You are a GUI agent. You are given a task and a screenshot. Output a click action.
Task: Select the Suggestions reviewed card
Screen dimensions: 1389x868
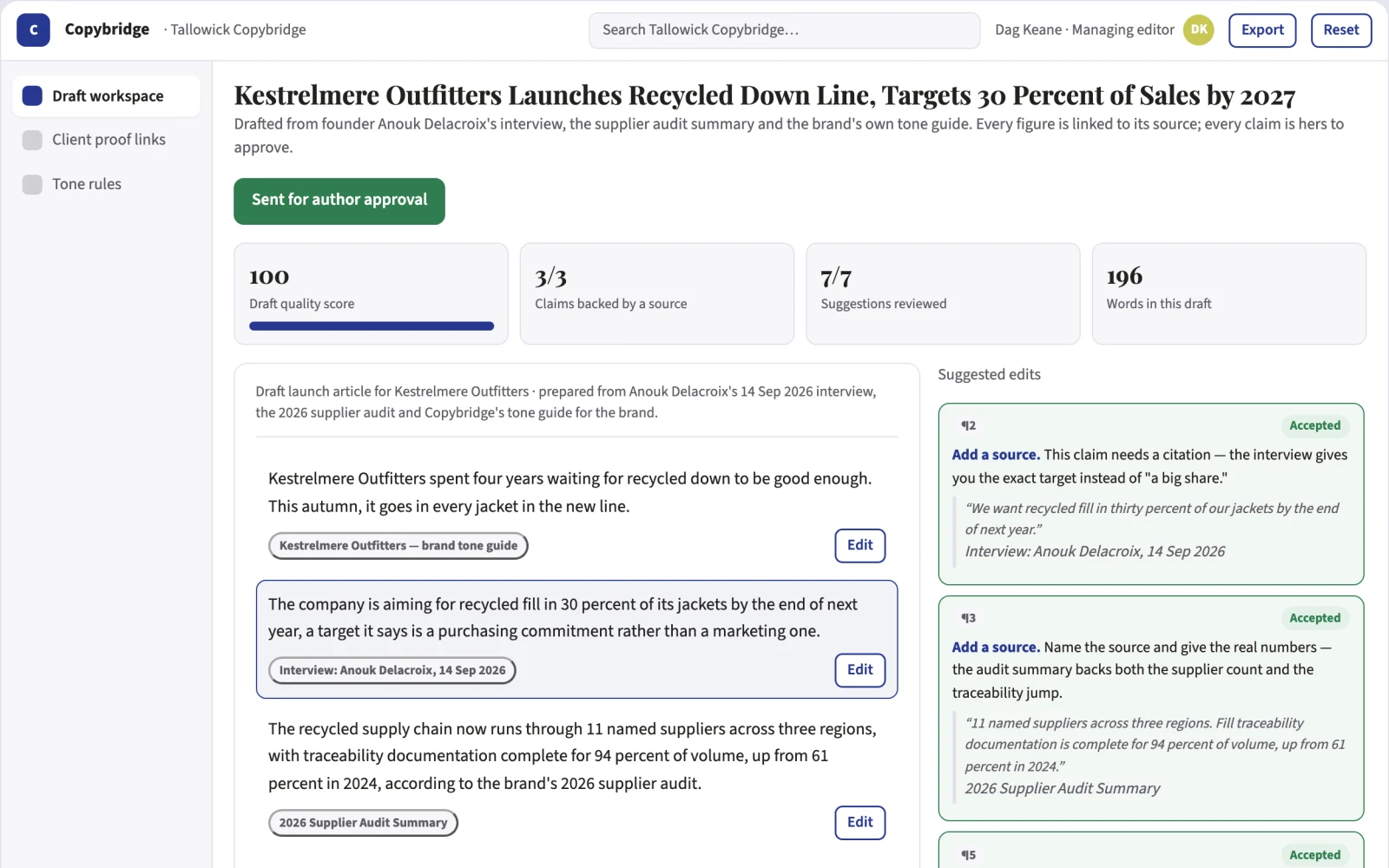943,294
